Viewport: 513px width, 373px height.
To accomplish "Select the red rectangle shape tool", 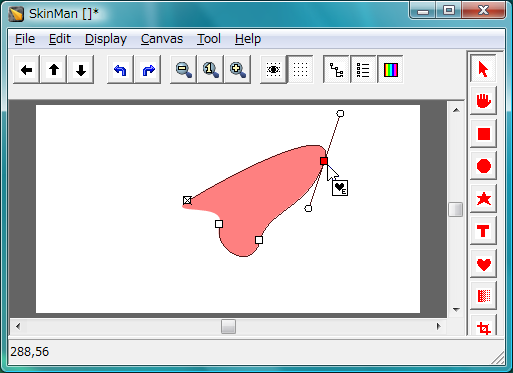I will 483,134.
